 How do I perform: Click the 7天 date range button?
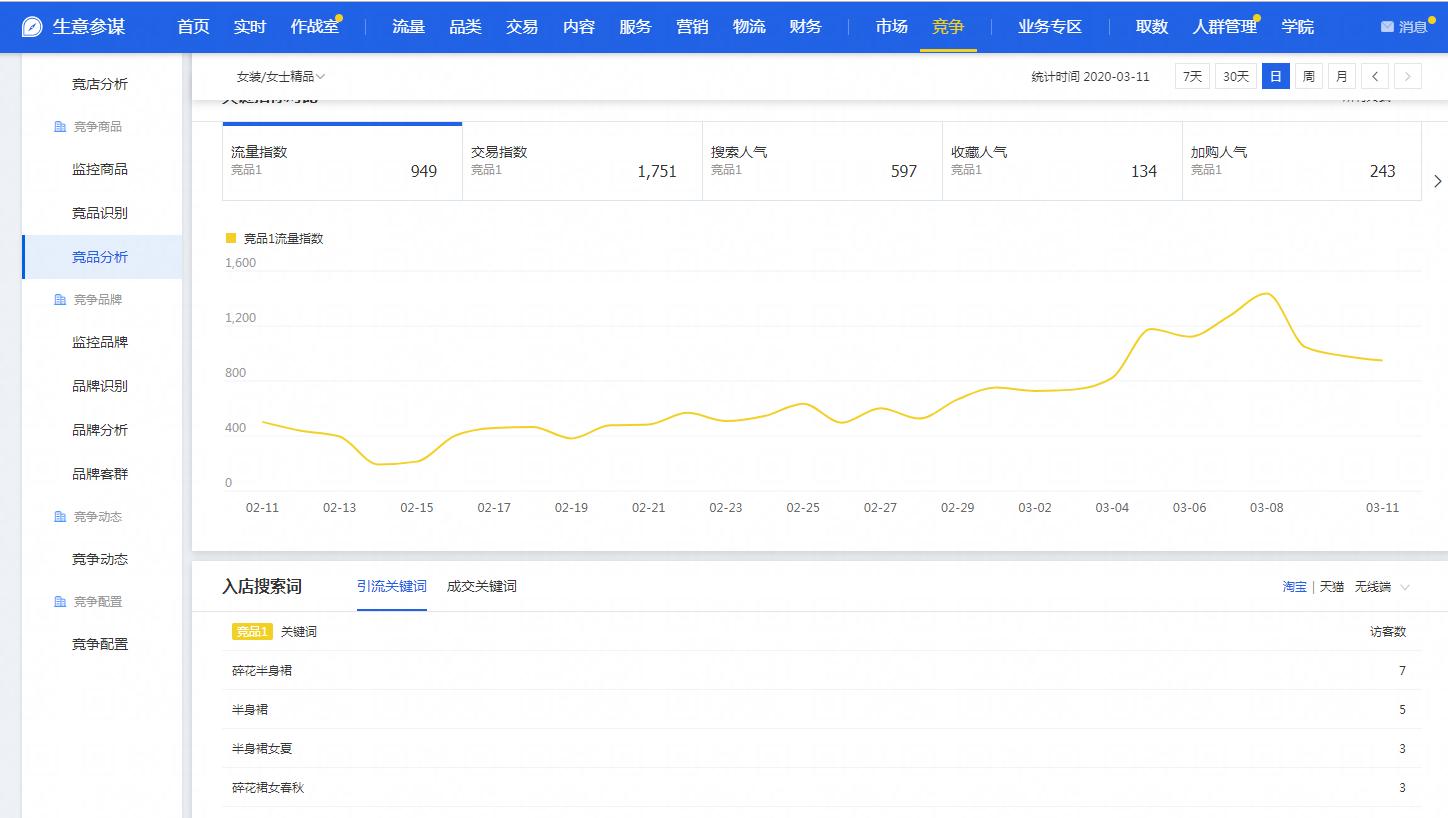click(1191, 75)
